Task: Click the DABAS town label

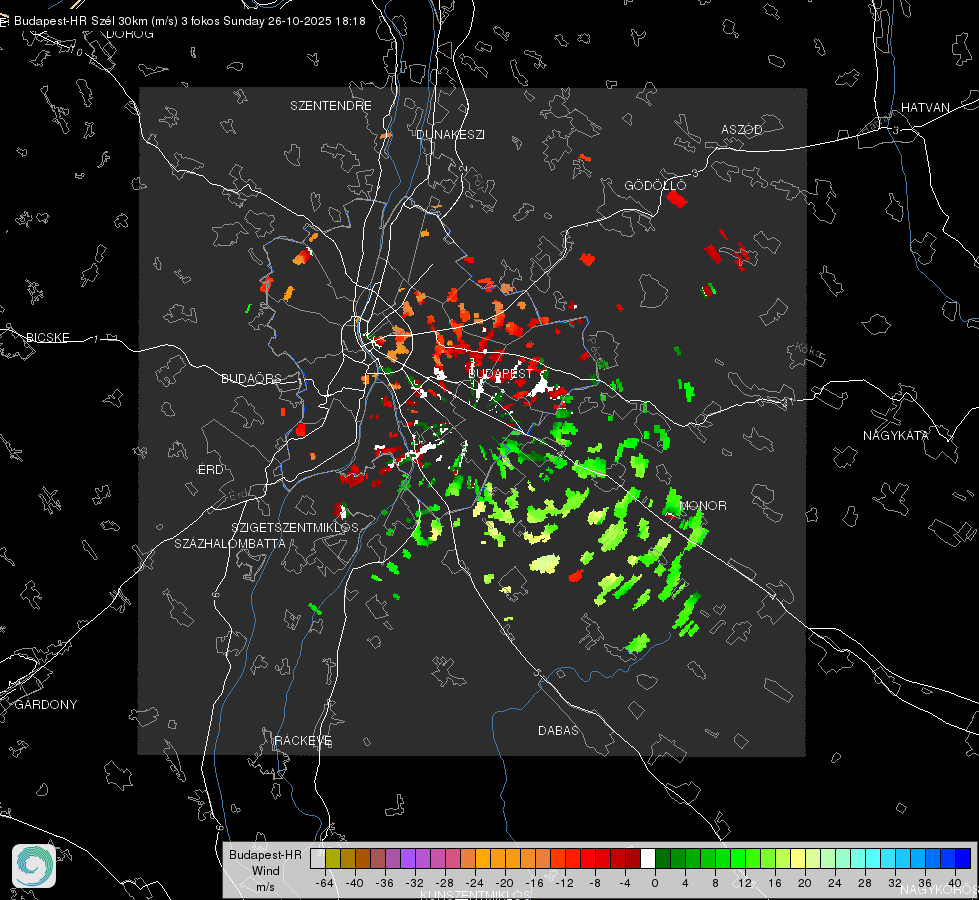Action: [x=558, y=730]
